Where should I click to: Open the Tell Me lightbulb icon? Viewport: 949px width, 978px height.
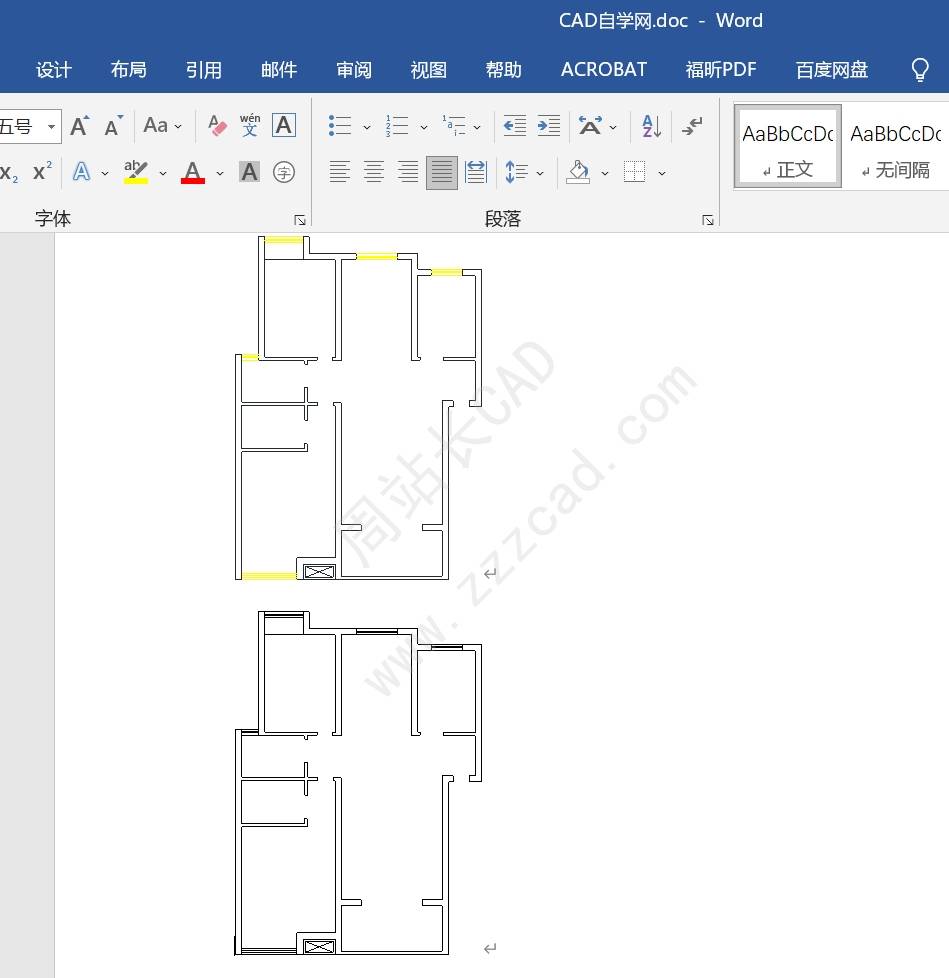click(x=920, y=69)
